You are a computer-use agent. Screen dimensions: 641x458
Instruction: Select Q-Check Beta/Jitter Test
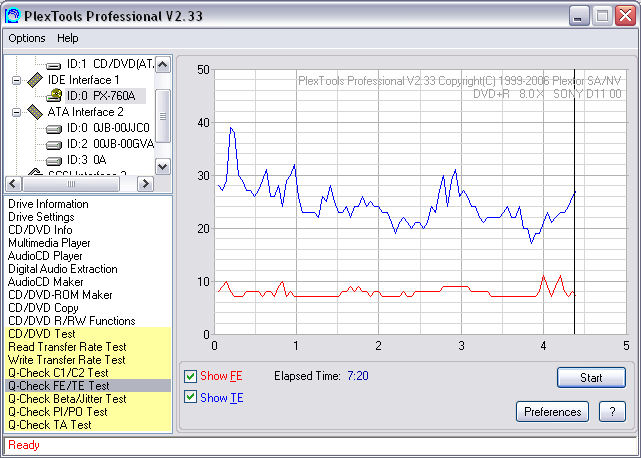[88, 399]
